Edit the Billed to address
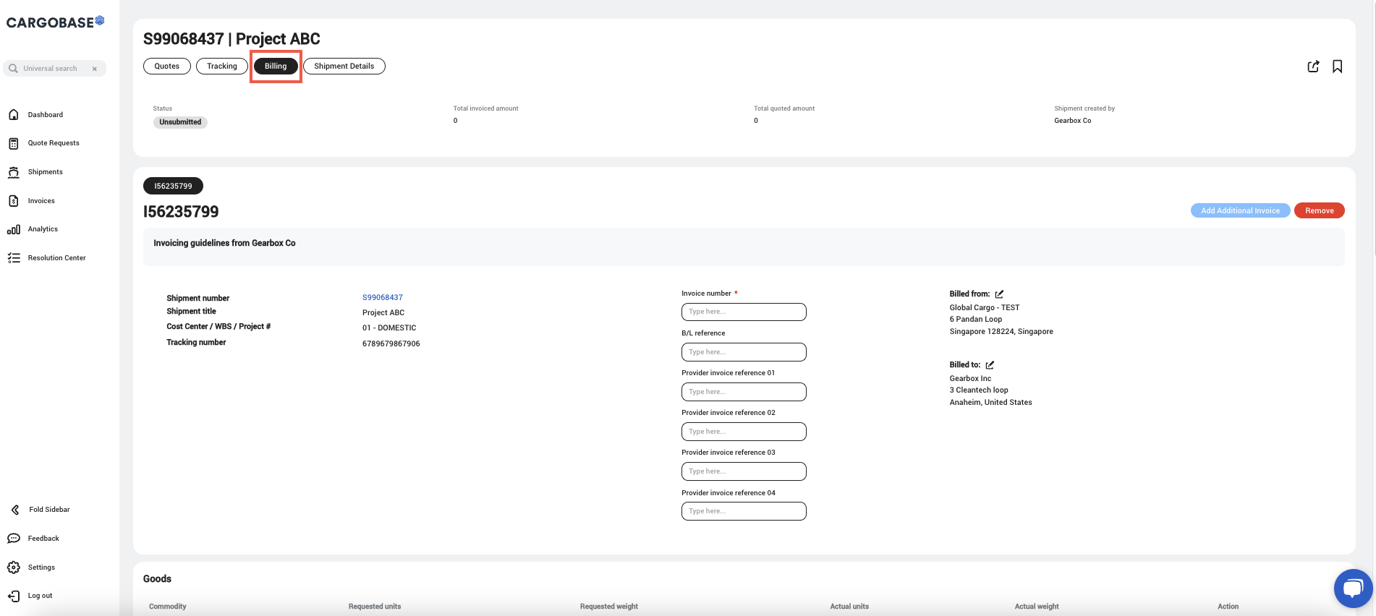1376x616 pixels. 988,364
